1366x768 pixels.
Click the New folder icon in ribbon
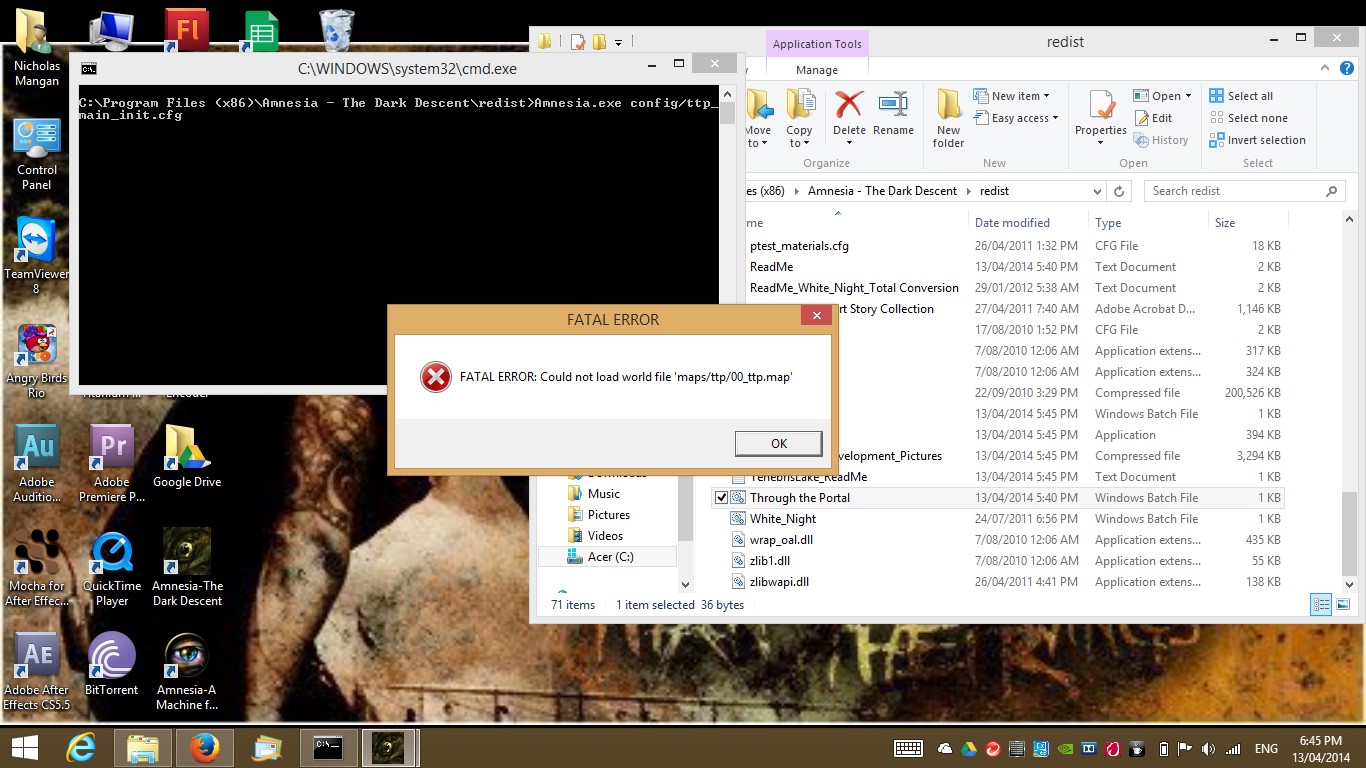948,104
